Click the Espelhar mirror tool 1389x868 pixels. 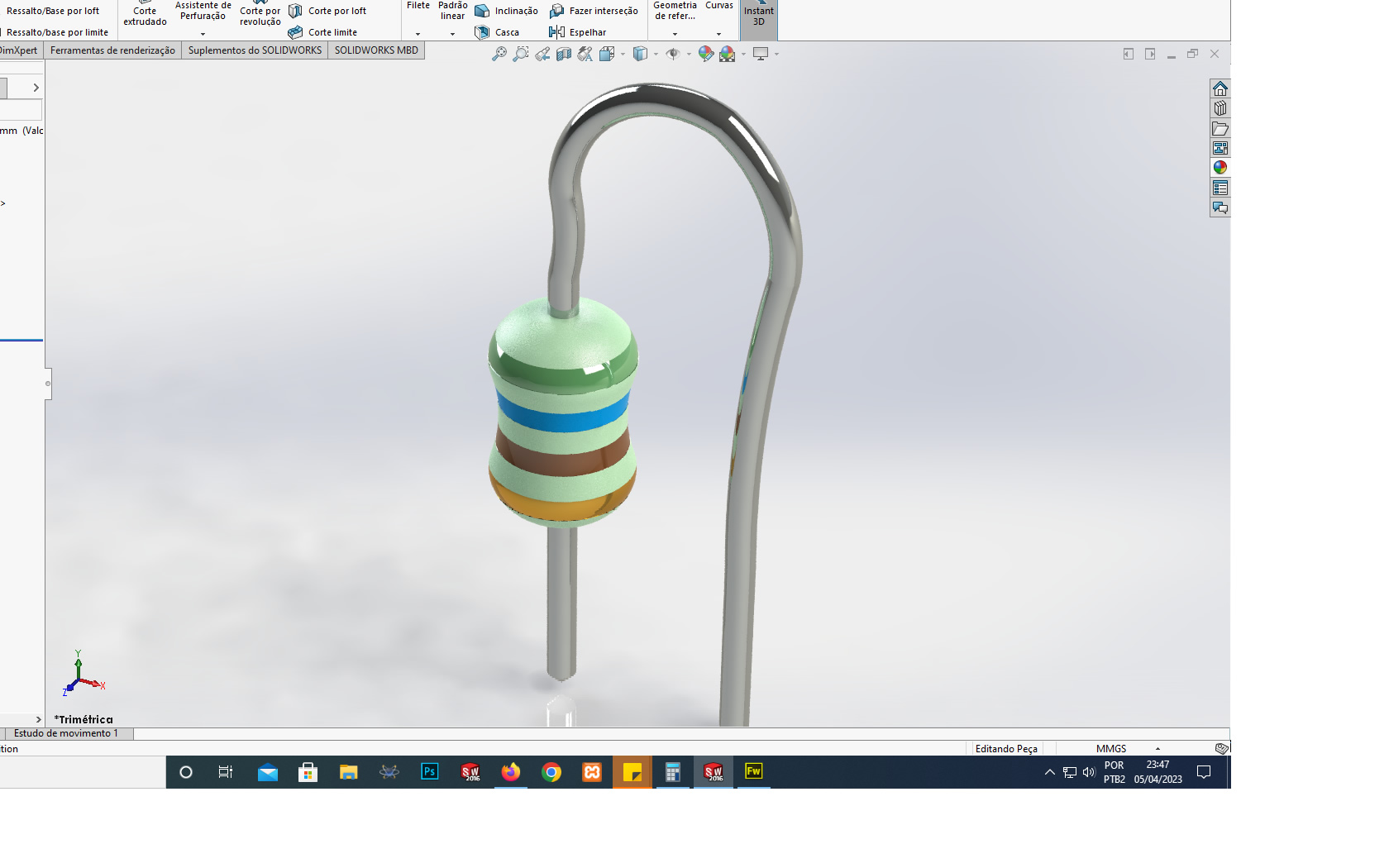pyautogui.click(x=578, y=32)
